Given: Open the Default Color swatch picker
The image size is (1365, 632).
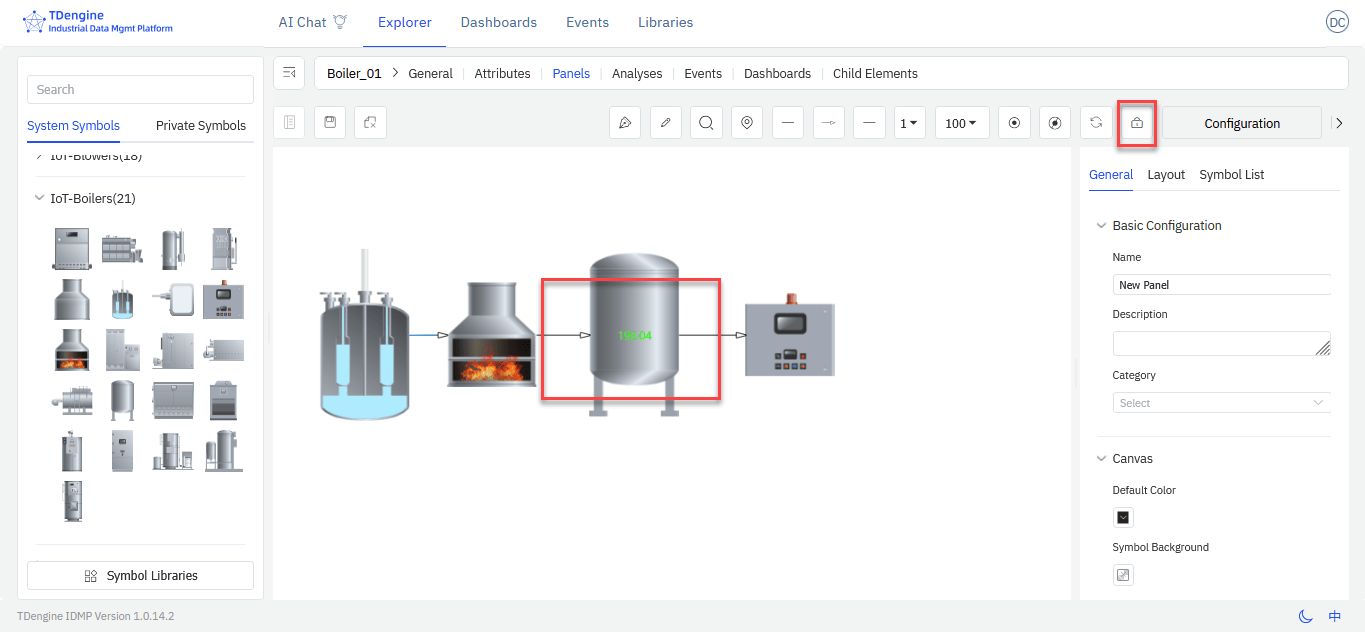Looking at the screenshot, I should coord(1123,518).
